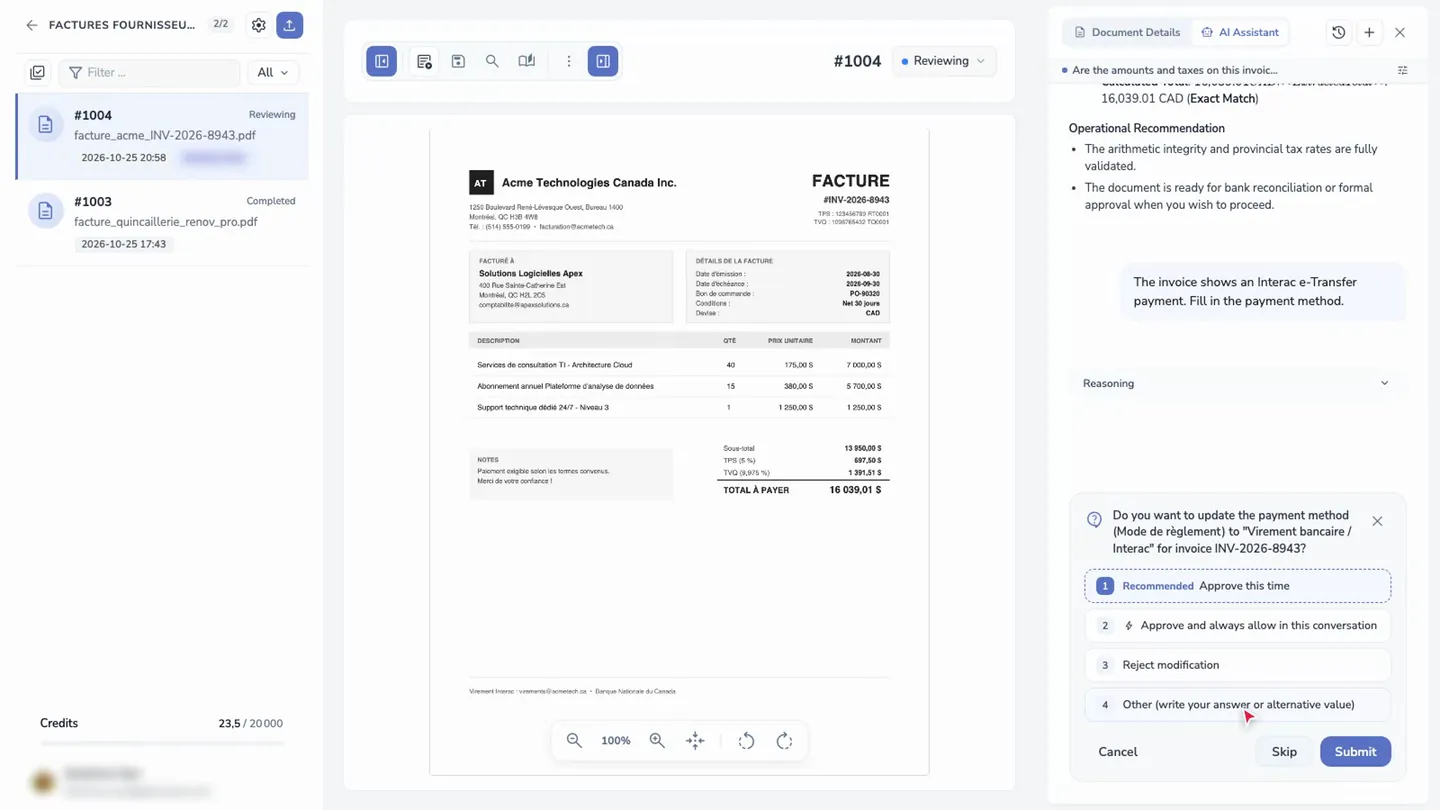Rotate the document clockwise
1440x810 pixels.
(784, 741)
